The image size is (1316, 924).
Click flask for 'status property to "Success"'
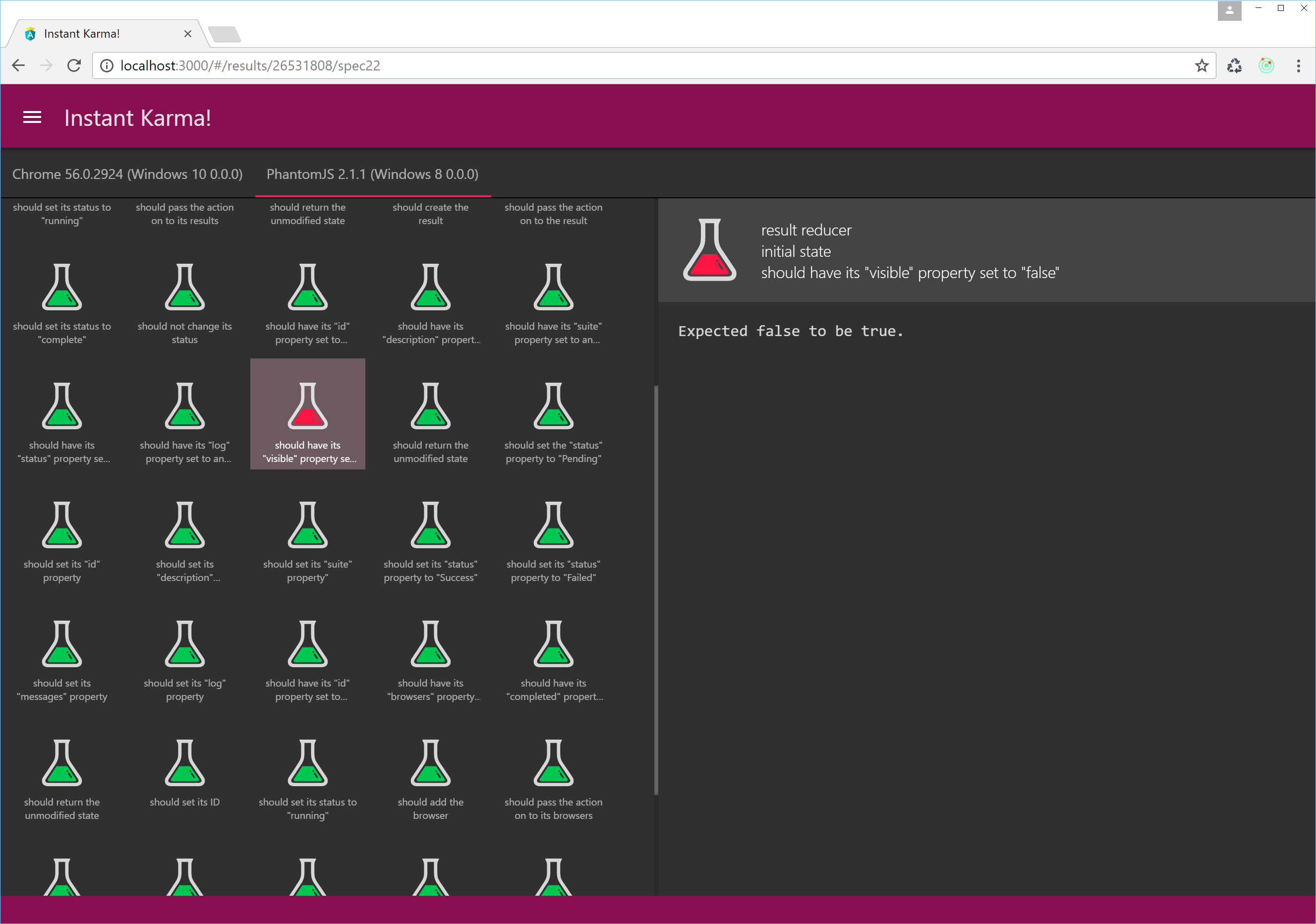click(x=430, y=524)
